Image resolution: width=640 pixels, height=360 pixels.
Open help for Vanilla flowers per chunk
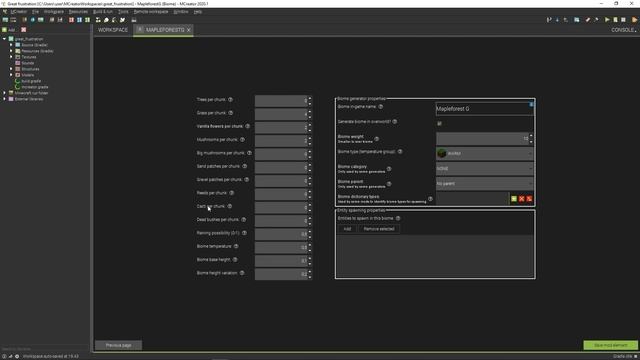pos(248,127)
